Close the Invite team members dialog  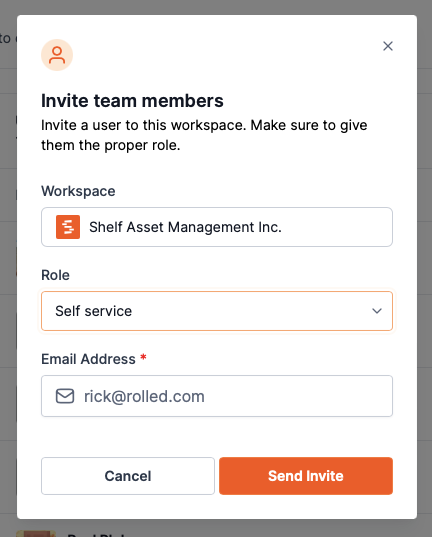[x=388, y=46]
